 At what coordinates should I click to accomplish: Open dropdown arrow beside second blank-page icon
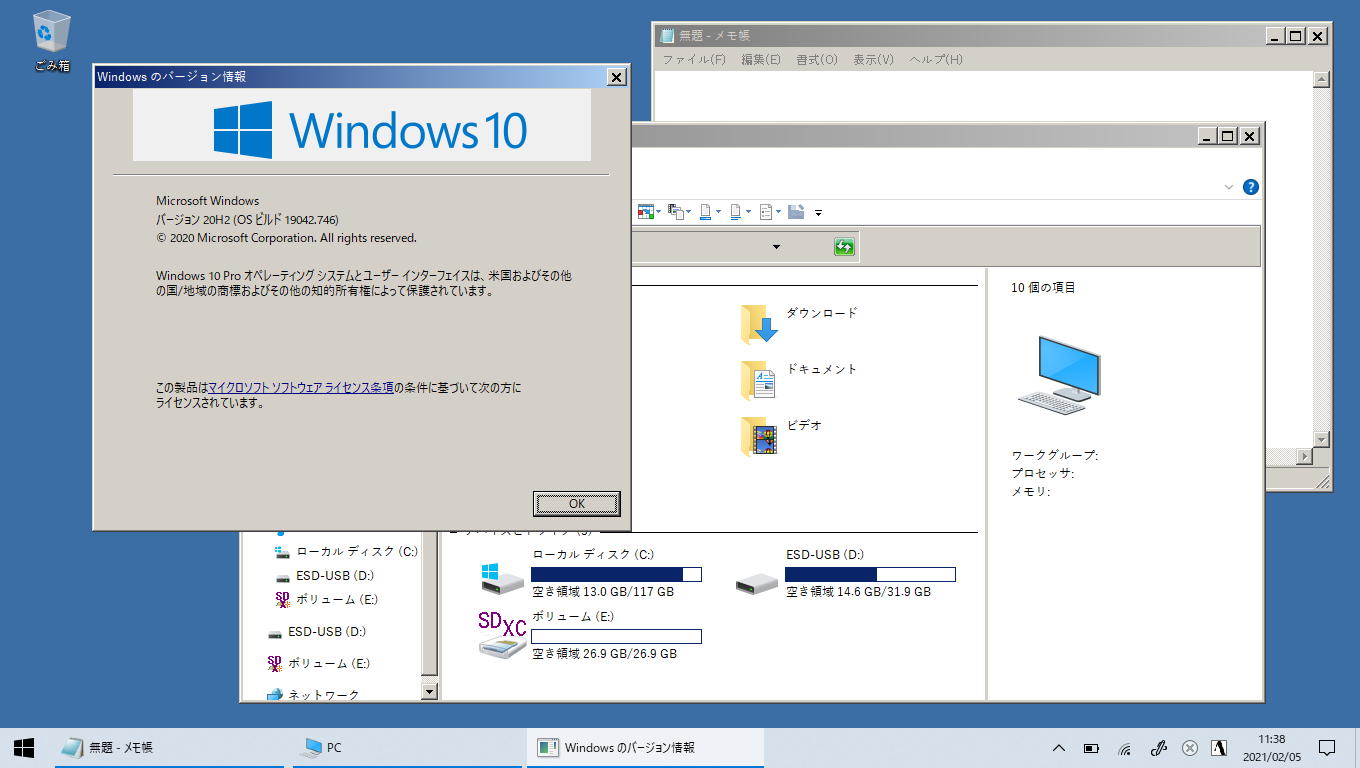pos(748,212)
